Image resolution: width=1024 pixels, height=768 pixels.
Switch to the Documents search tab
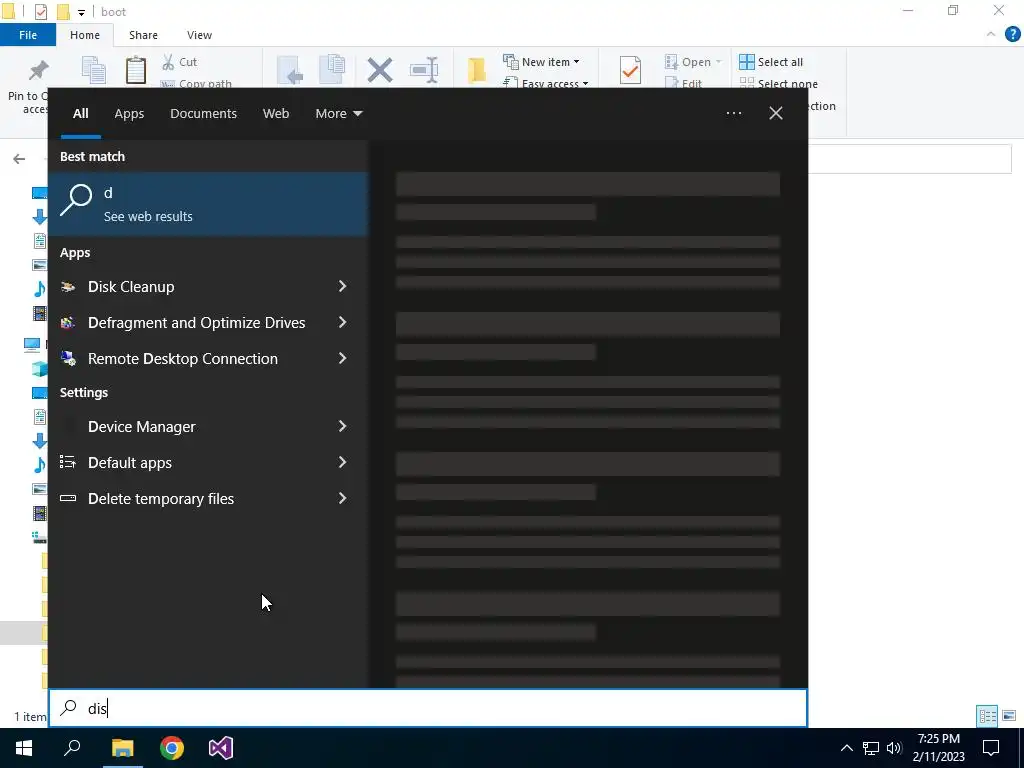(x=203, y=114)
